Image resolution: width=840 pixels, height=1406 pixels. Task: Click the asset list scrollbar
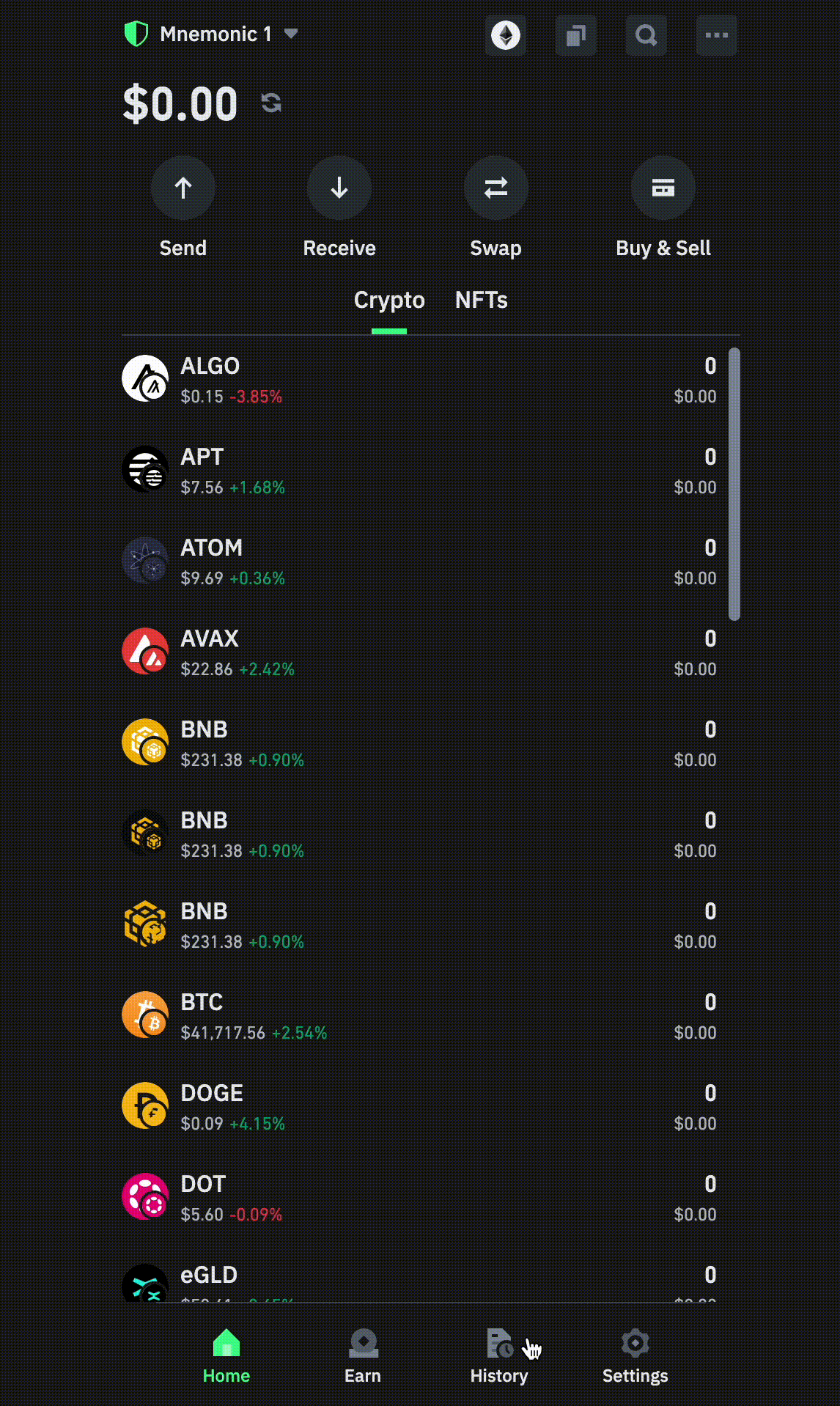[734, 484]
